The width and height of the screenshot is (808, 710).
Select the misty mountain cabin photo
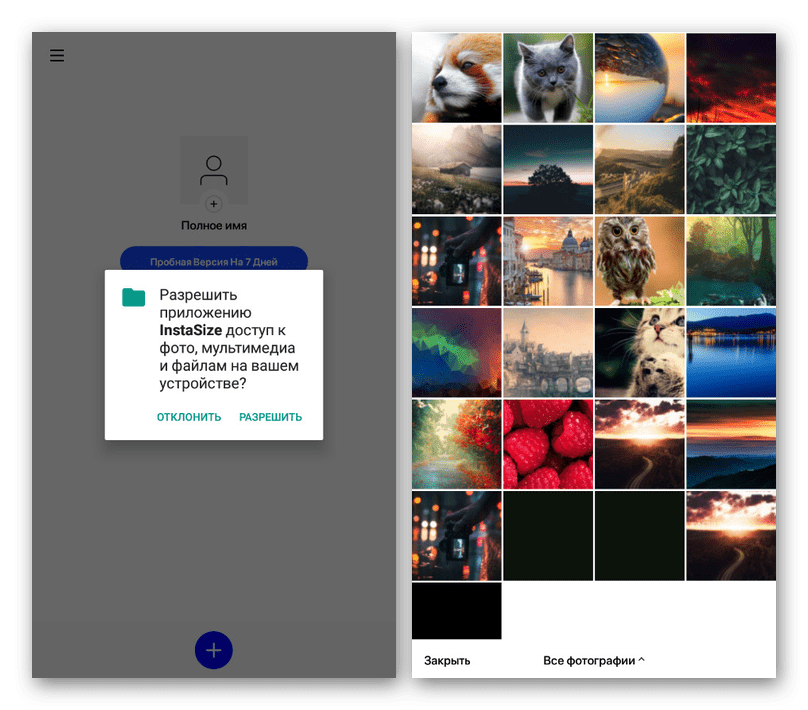point(457,170)
